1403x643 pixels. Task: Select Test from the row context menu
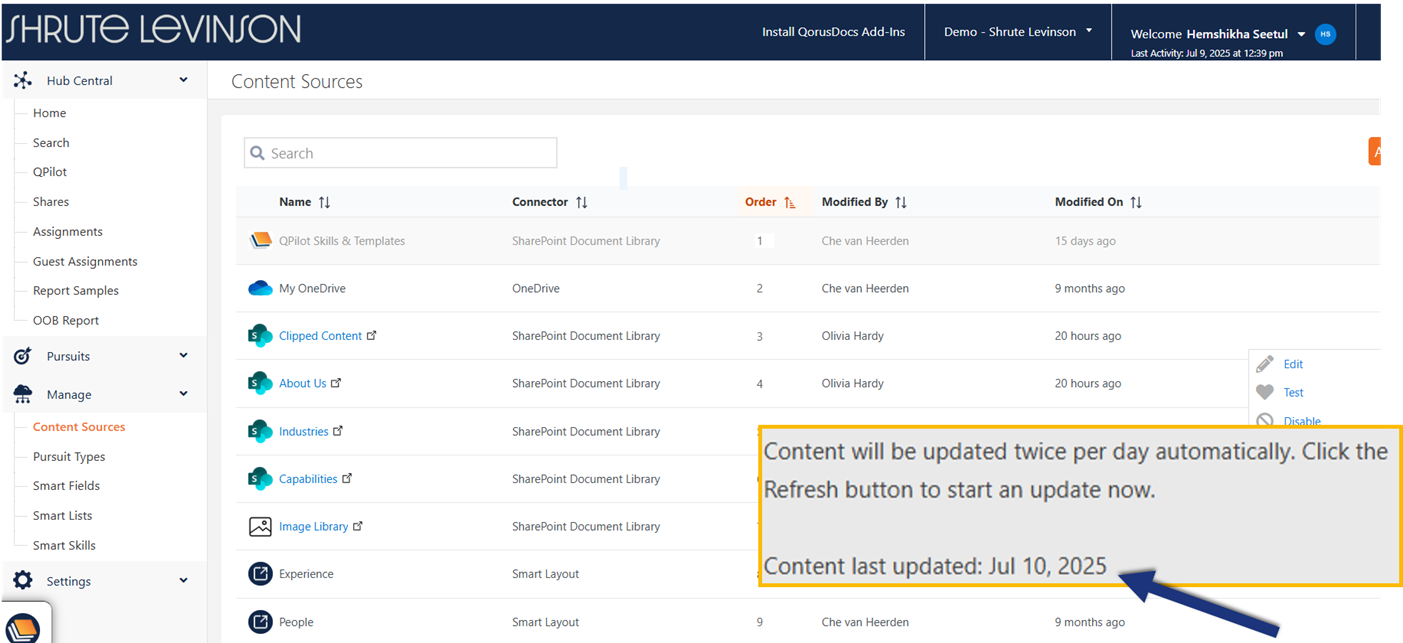coord(1293,393)
